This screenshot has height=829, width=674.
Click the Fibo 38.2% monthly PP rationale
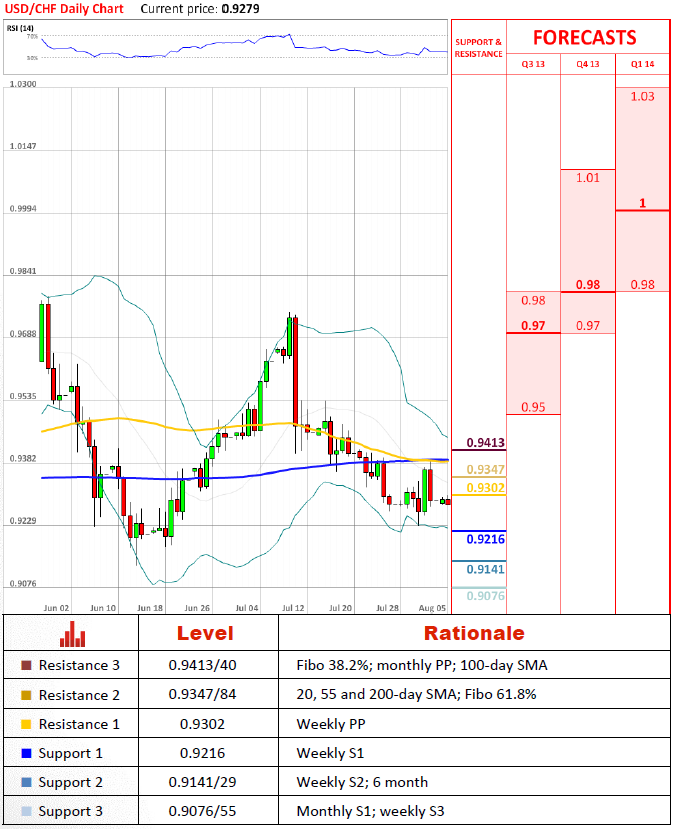[x=422, y=665]
